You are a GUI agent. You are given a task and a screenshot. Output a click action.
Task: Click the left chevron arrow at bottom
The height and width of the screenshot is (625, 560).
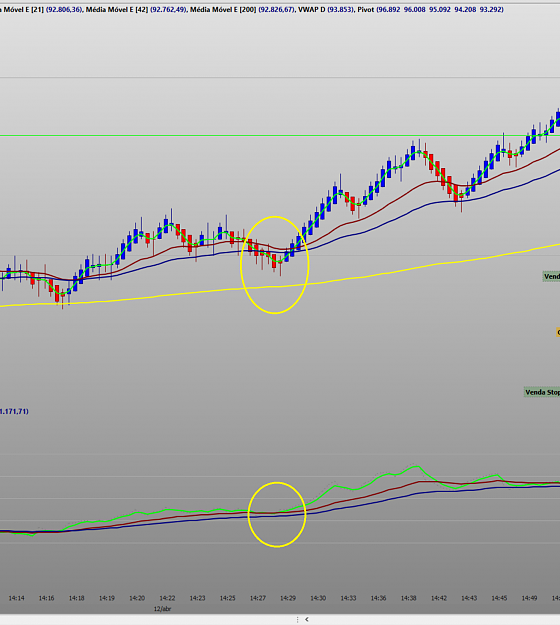coord(307,619)
